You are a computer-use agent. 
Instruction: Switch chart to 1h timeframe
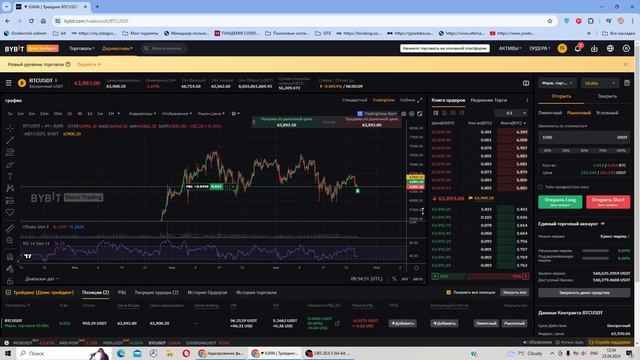(69, 114)
